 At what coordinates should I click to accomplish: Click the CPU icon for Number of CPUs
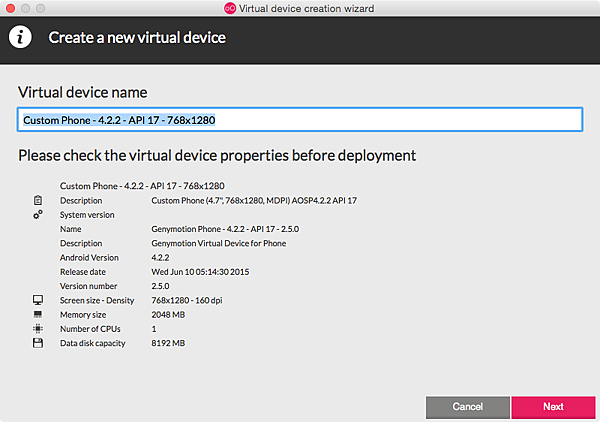click(38, 328)
